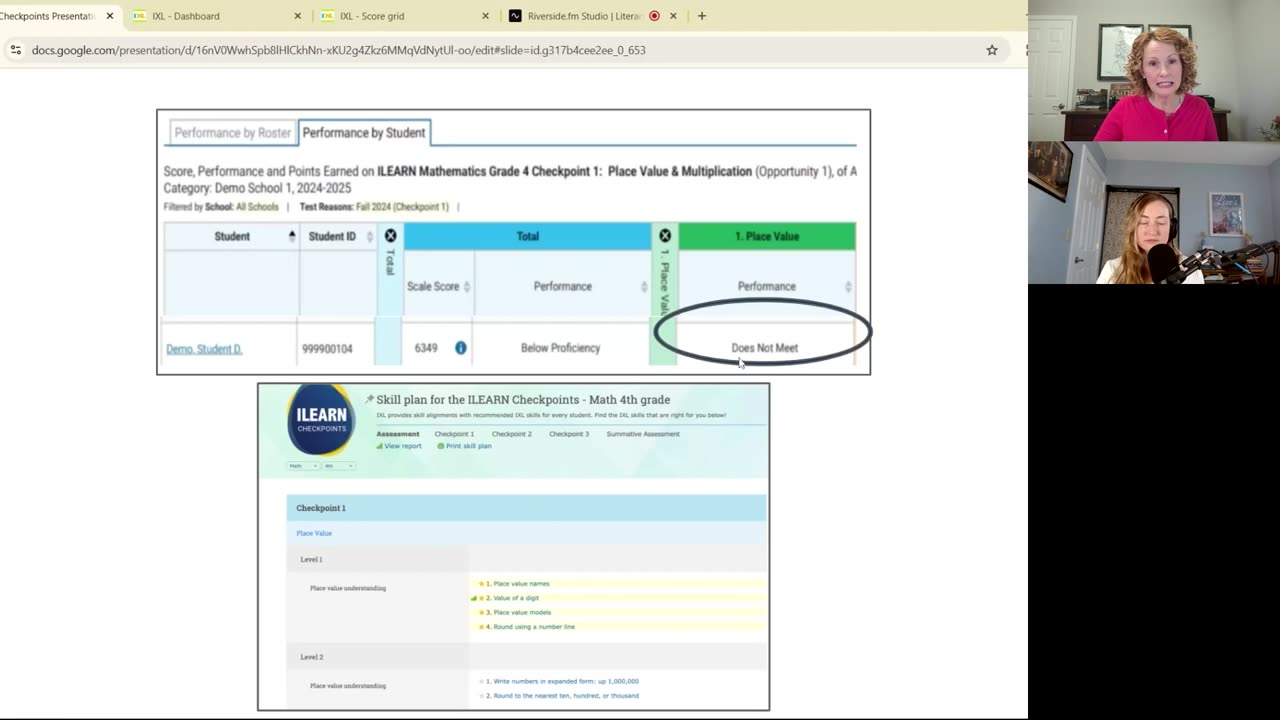Bookmark this page with the star icon
This screenshot has width=1280, height=720.
click(992, 50)
